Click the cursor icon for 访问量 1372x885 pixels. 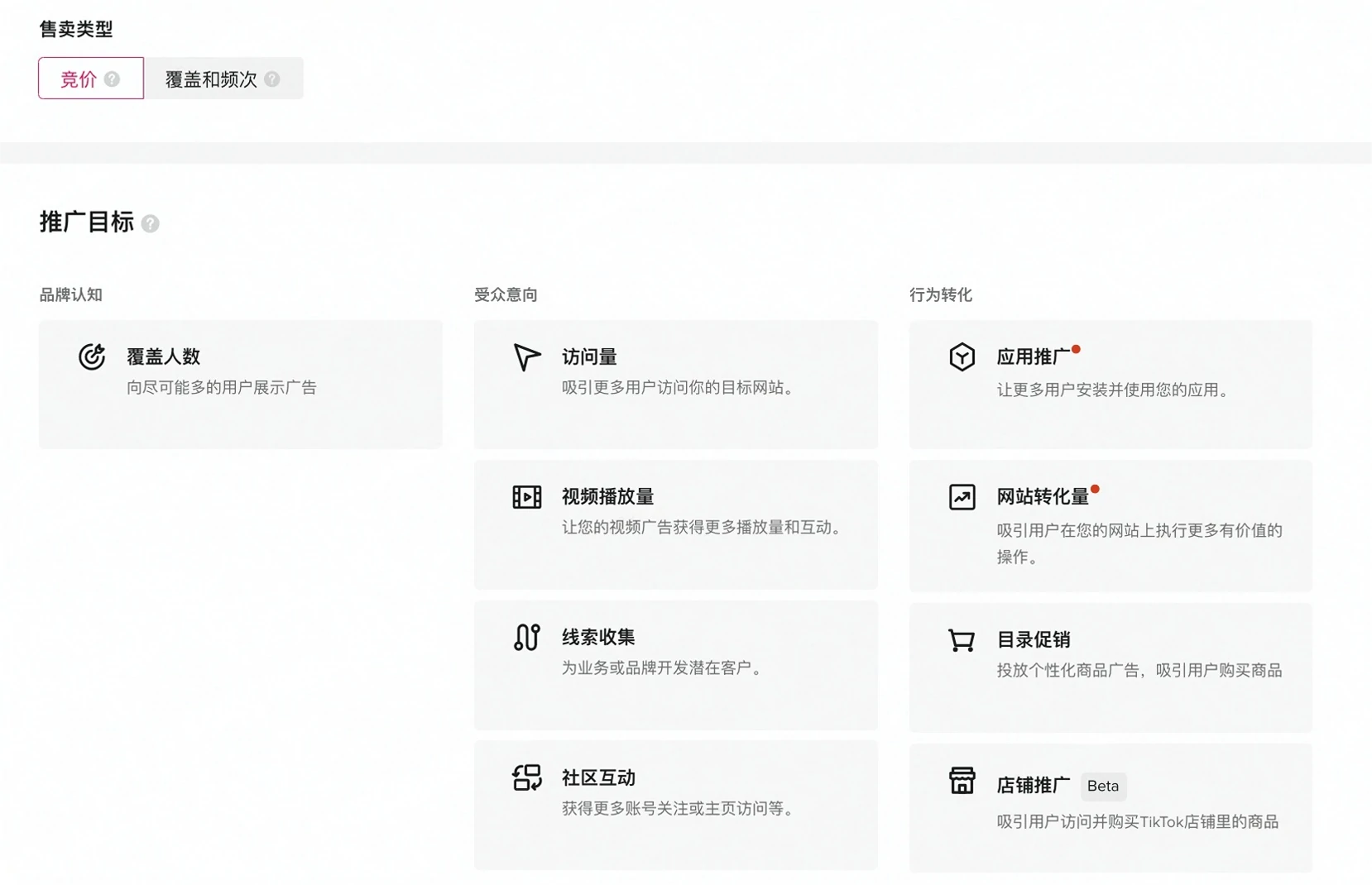click(526, 356)
